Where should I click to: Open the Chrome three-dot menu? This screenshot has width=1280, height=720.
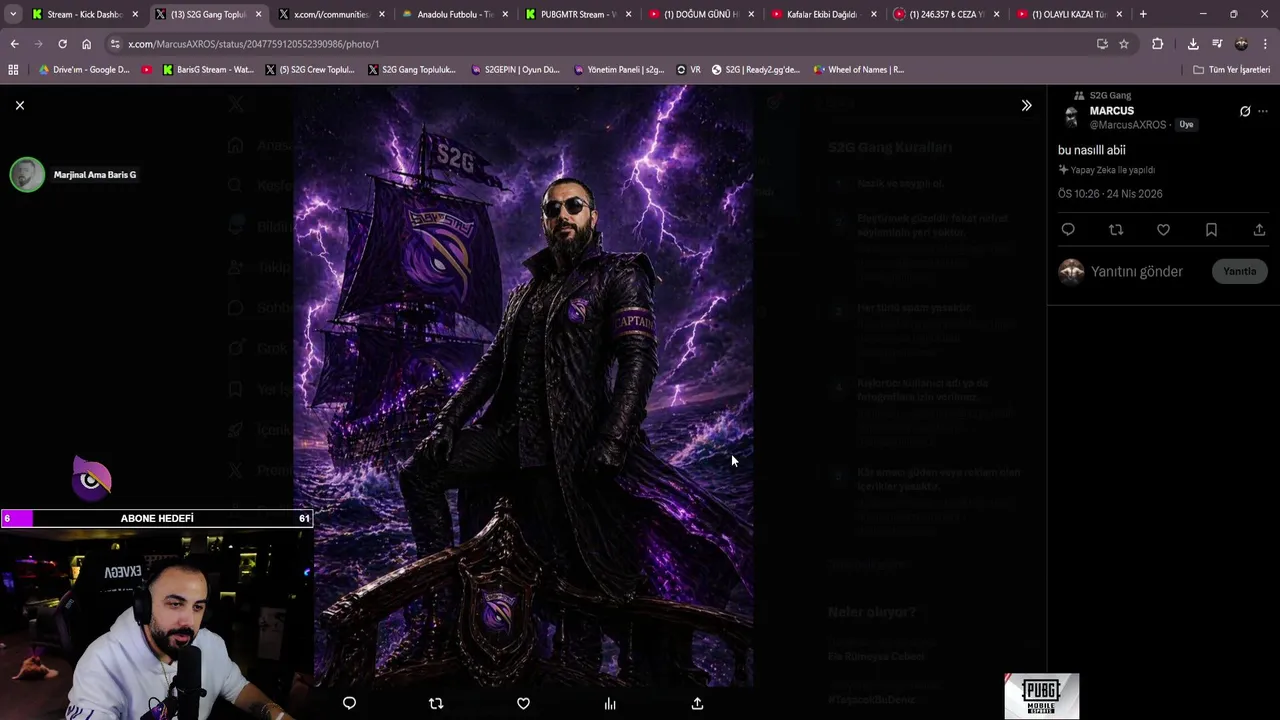(x=1265, y=44)
